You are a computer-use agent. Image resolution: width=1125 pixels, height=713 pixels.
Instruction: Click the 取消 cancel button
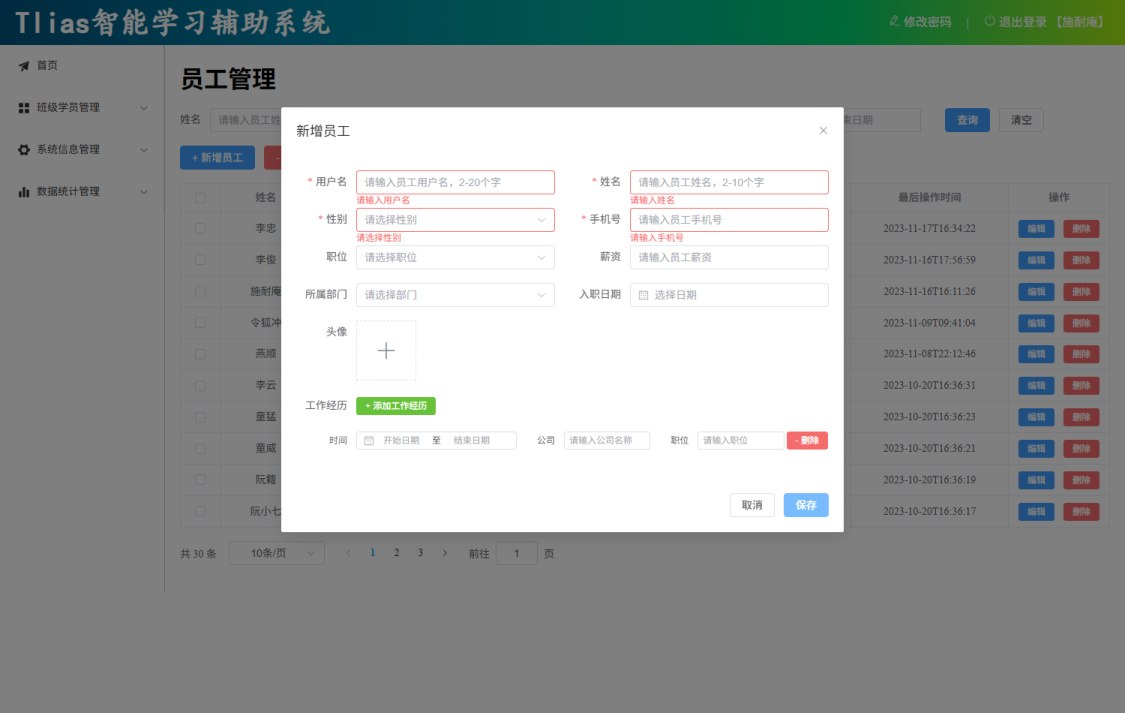coord(752,505)
